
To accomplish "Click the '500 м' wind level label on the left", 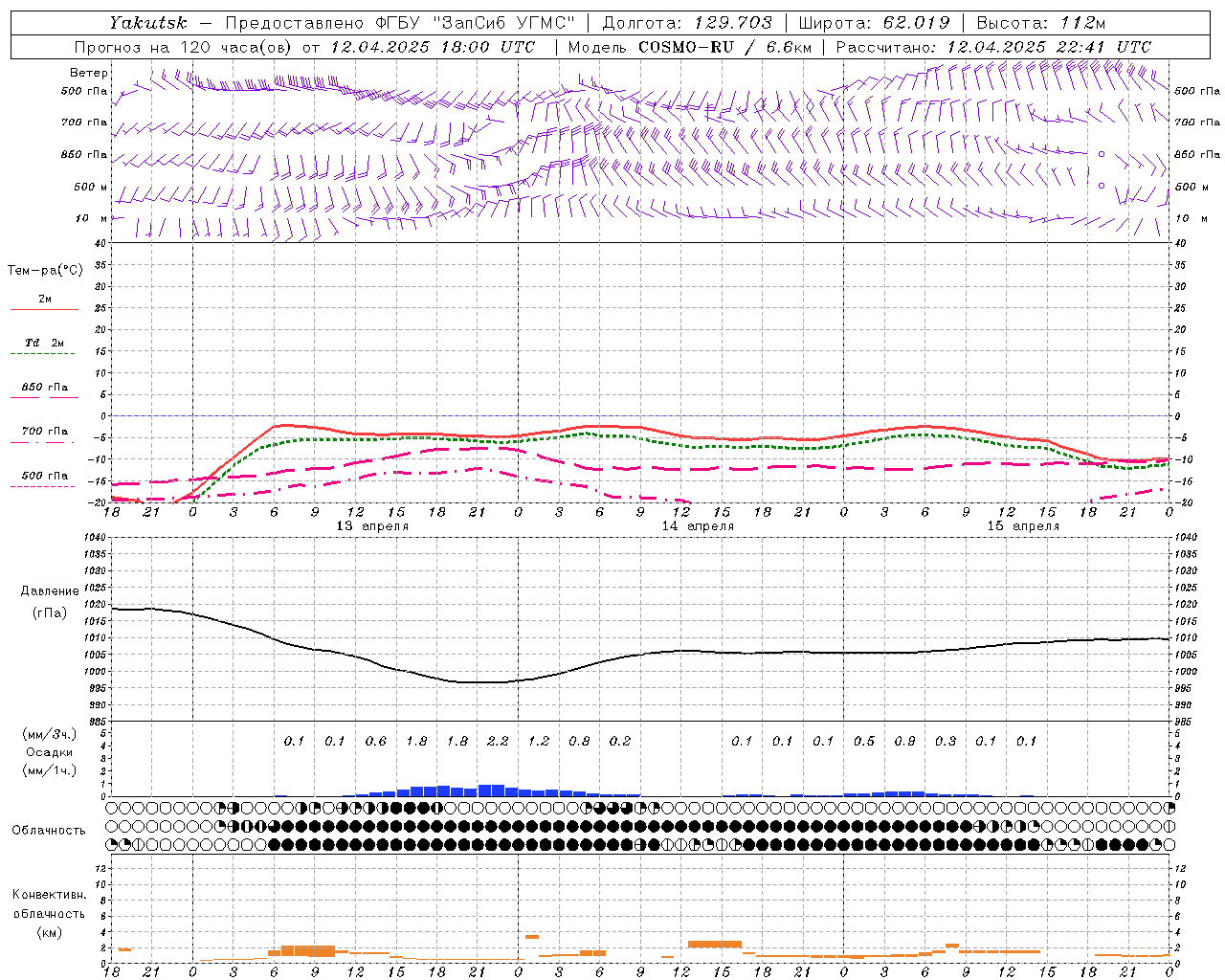I will click(x=91, y=187).
